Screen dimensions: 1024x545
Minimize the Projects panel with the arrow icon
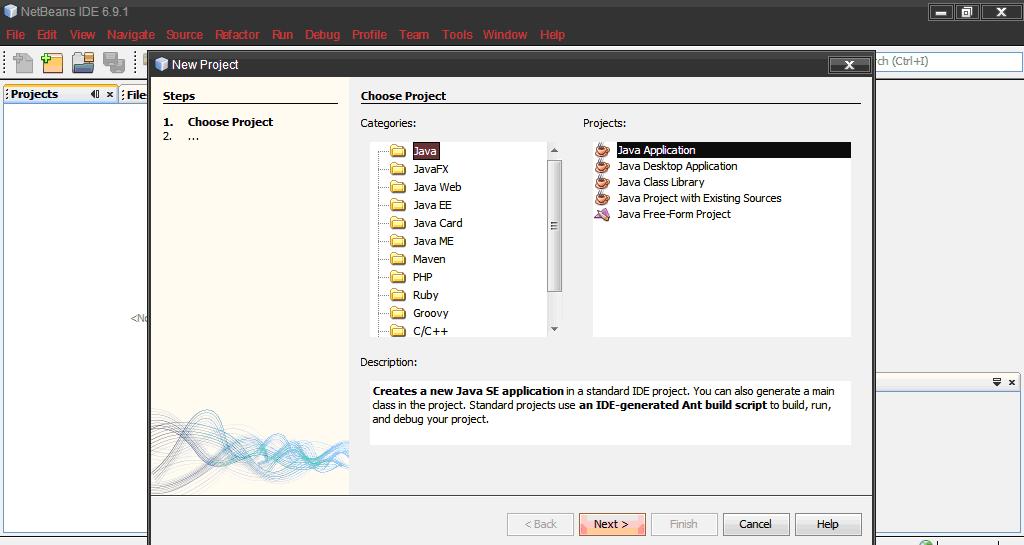point(95,94)
